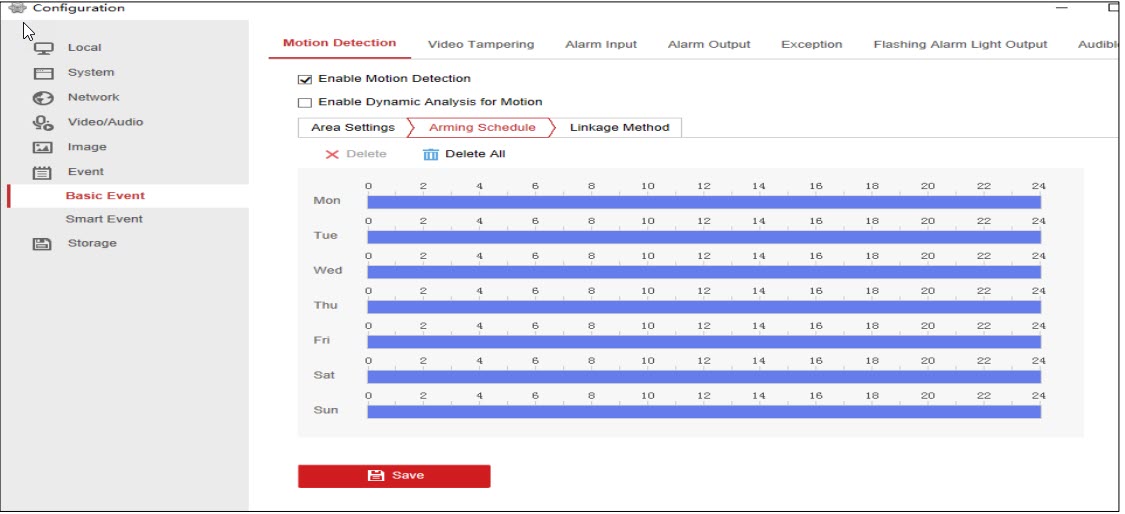The height and width of the screenshot is (514, 1125).
Task: Click the Storage disk icon in sidebar
Action: [43, 244]
